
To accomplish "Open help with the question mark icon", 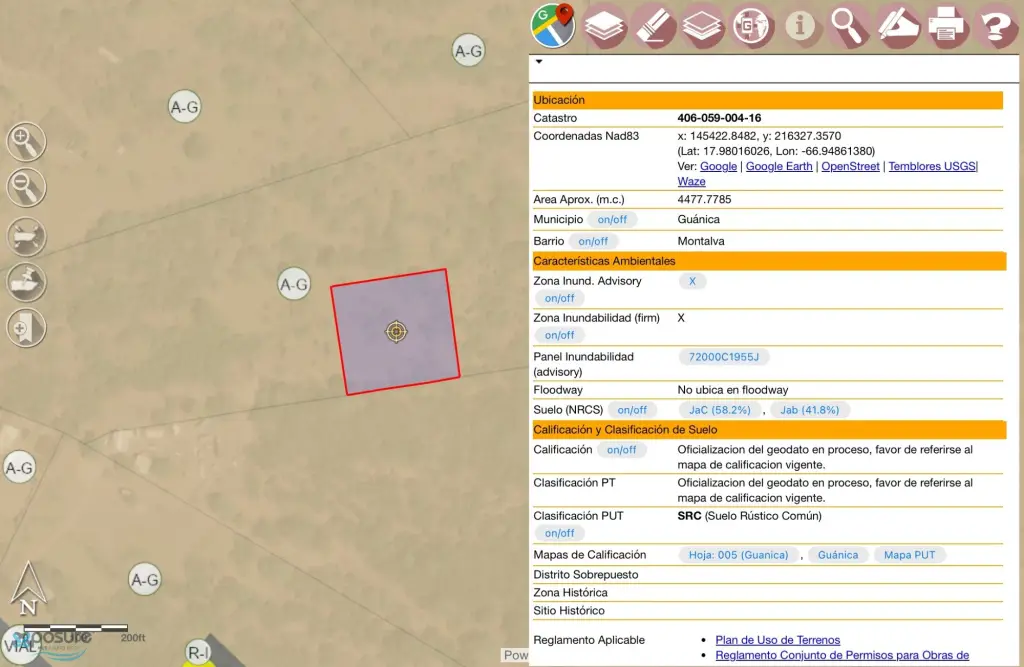I will 995,25.
